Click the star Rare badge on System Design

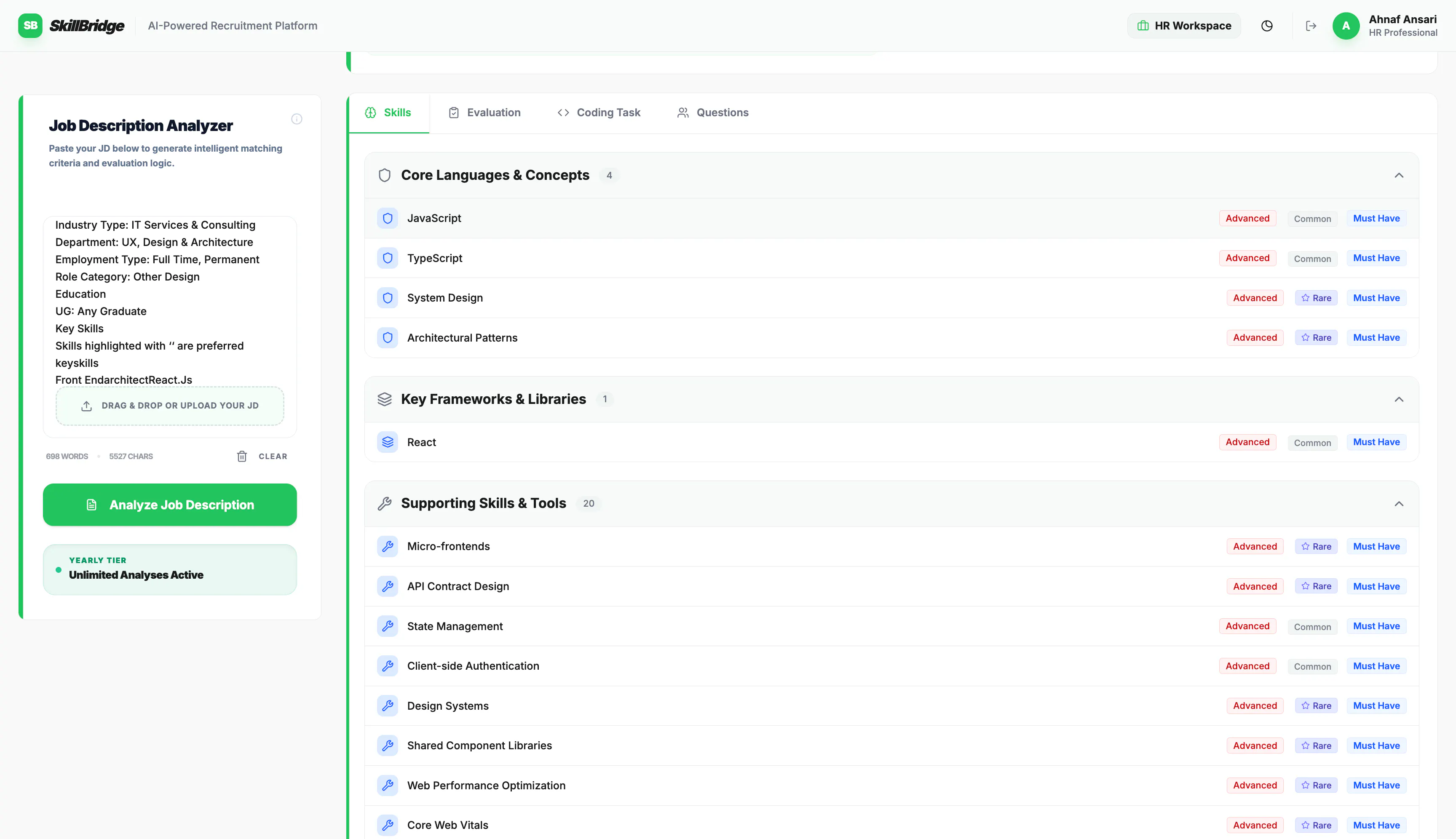pyautogui.click(x=1316, y=298)
